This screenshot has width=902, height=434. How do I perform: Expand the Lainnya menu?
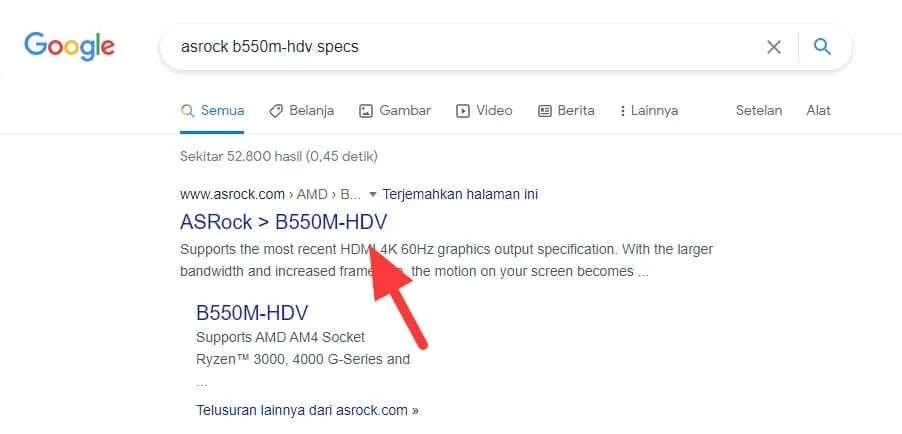(649, 111)
